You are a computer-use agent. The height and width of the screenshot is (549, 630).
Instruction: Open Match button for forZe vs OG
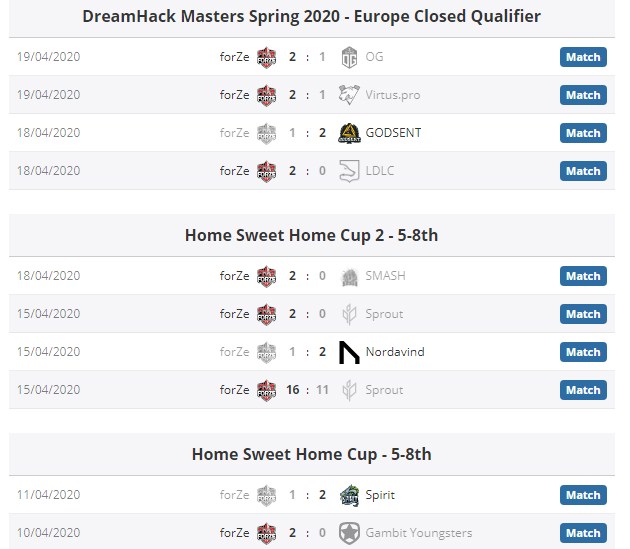[583, 57]
